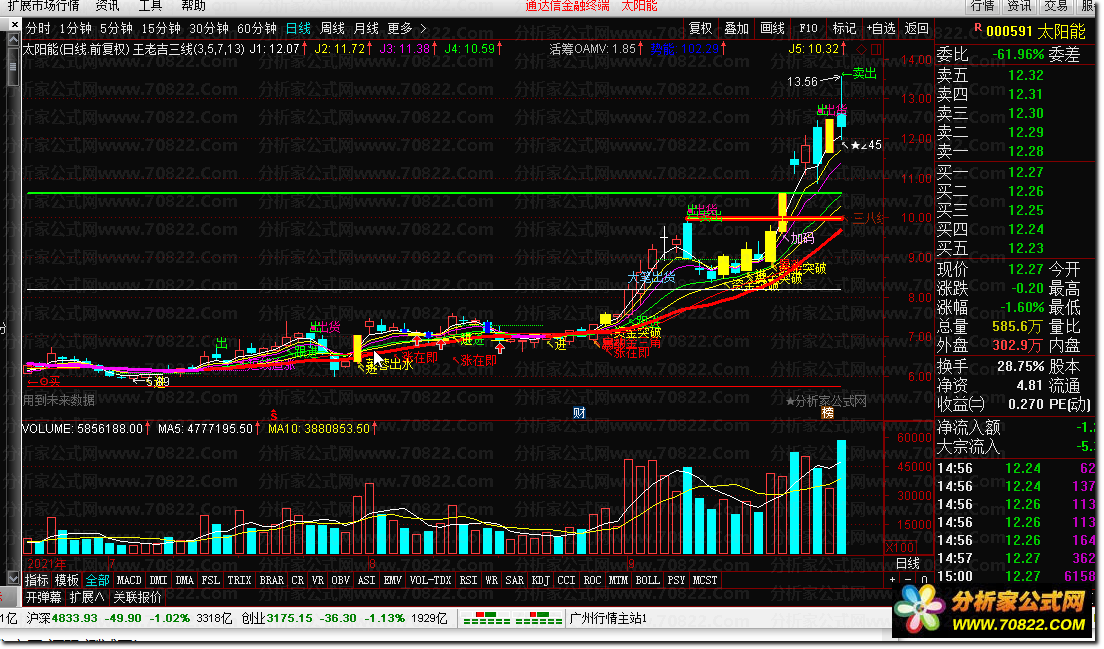Click the 返回 button
The width and height of the screenshot is (1104, 649).
[x=917, y=28]
